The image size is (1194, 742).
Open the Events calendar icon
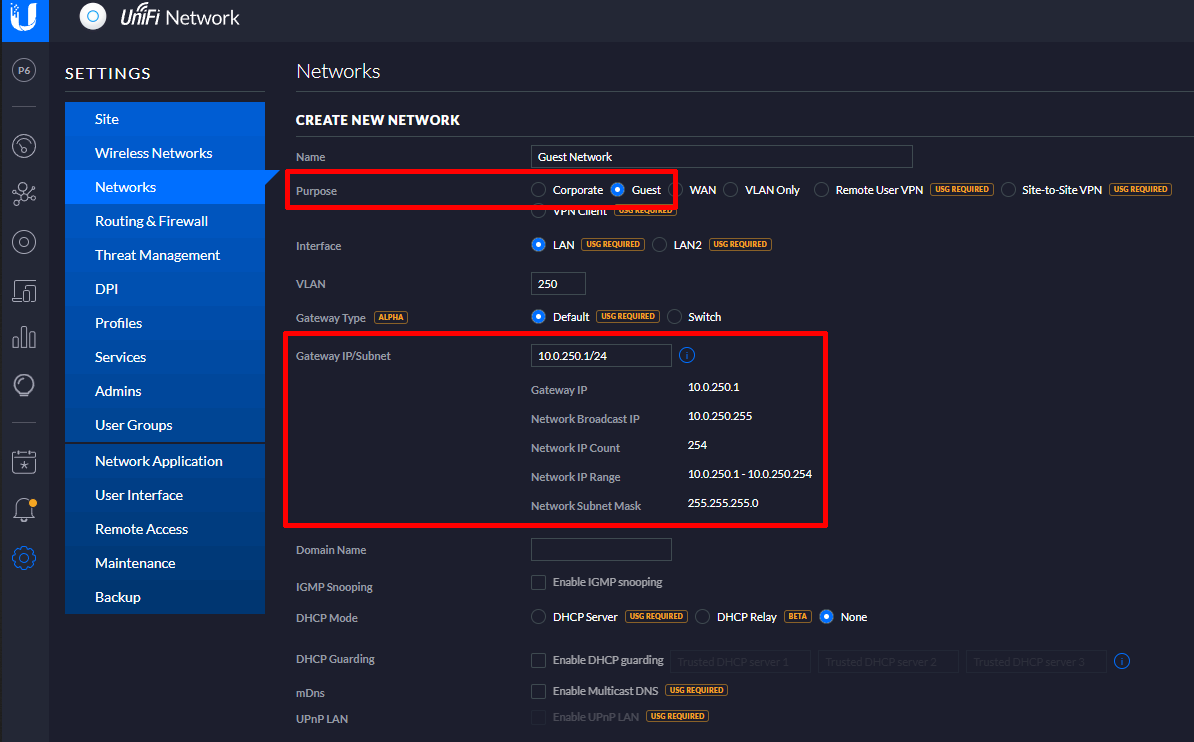[x=24, y=462]
